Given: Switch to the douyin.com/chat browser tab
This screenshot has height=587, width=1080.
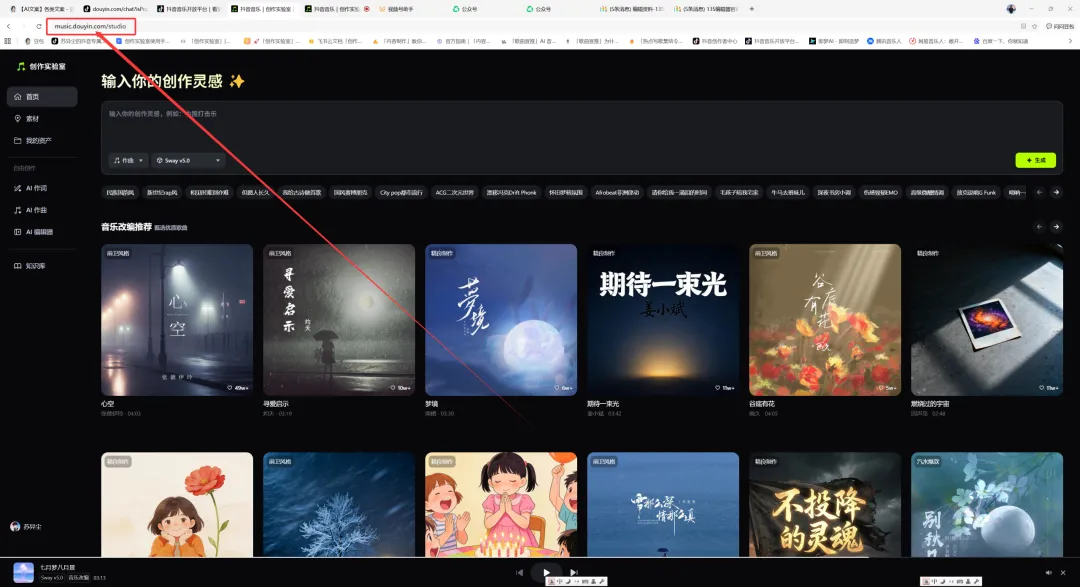Looking at the screenshot, I should (114, 9).
